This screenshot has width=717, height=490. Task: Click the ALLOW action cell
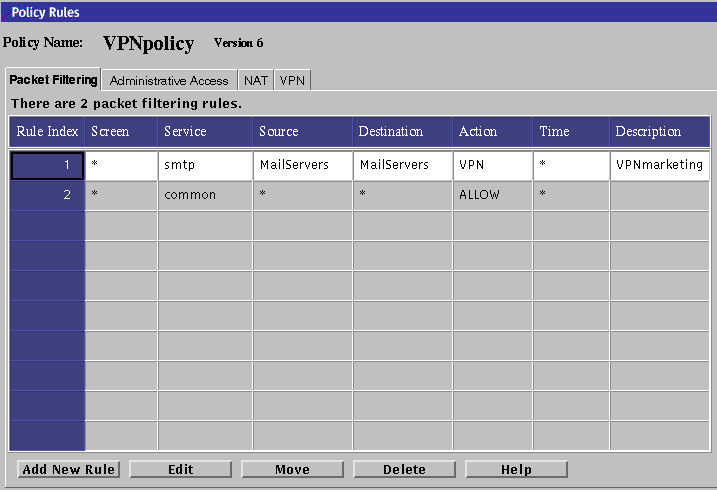[493, 195]
